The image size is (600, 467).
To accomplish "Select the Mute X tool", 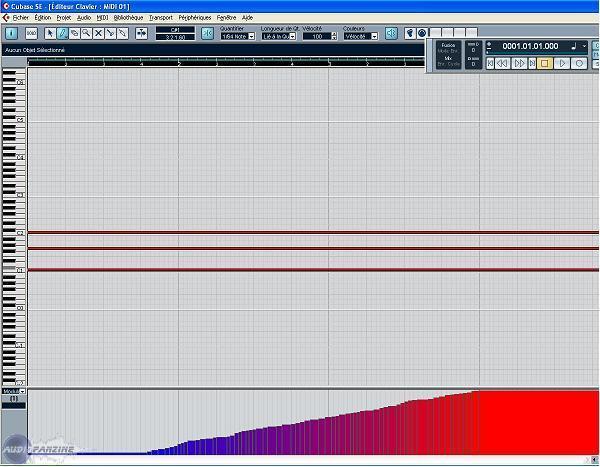I will (98, 34).
